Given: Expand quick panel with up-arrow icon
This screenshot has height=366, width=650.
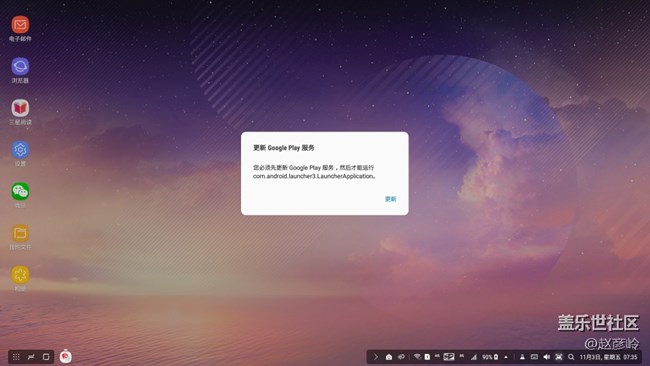Looking at the screenshot, I should 506,357.
